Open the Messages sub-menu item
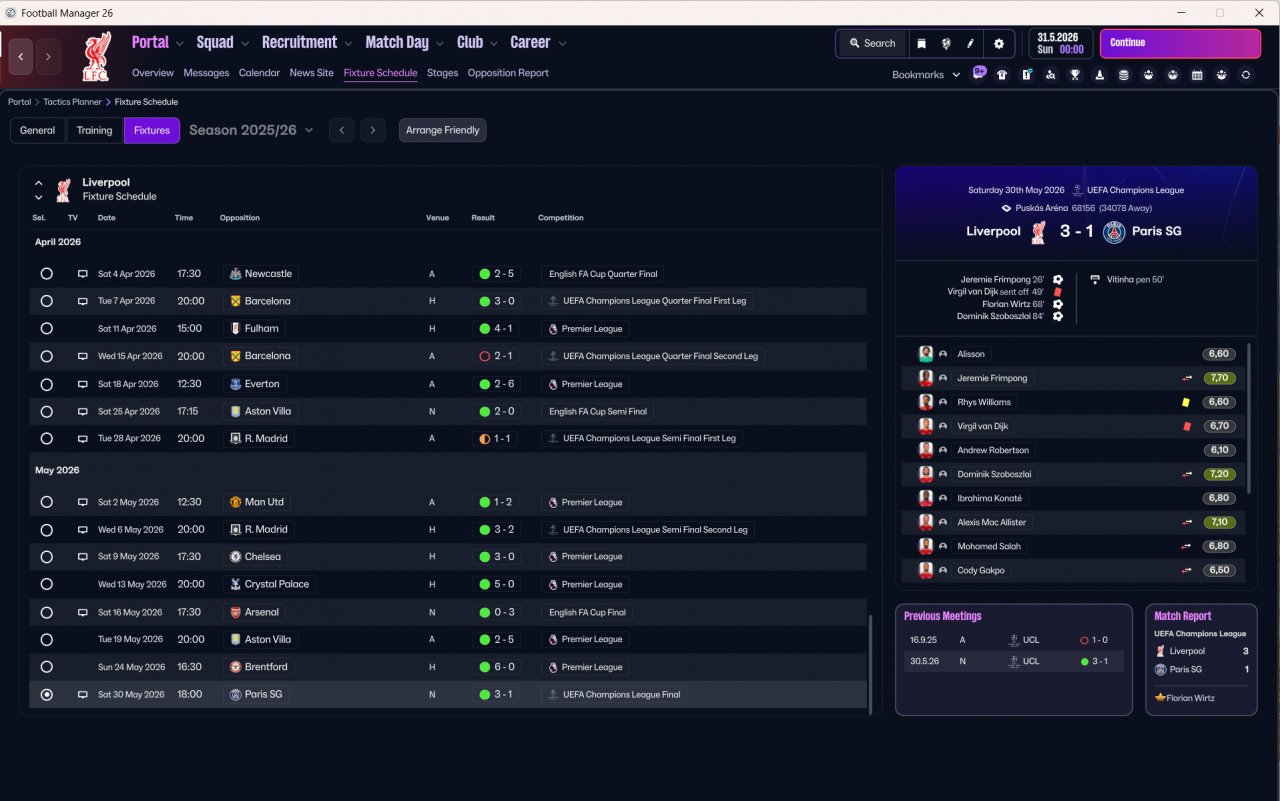1280x801 pixels. tap(206, 73)
